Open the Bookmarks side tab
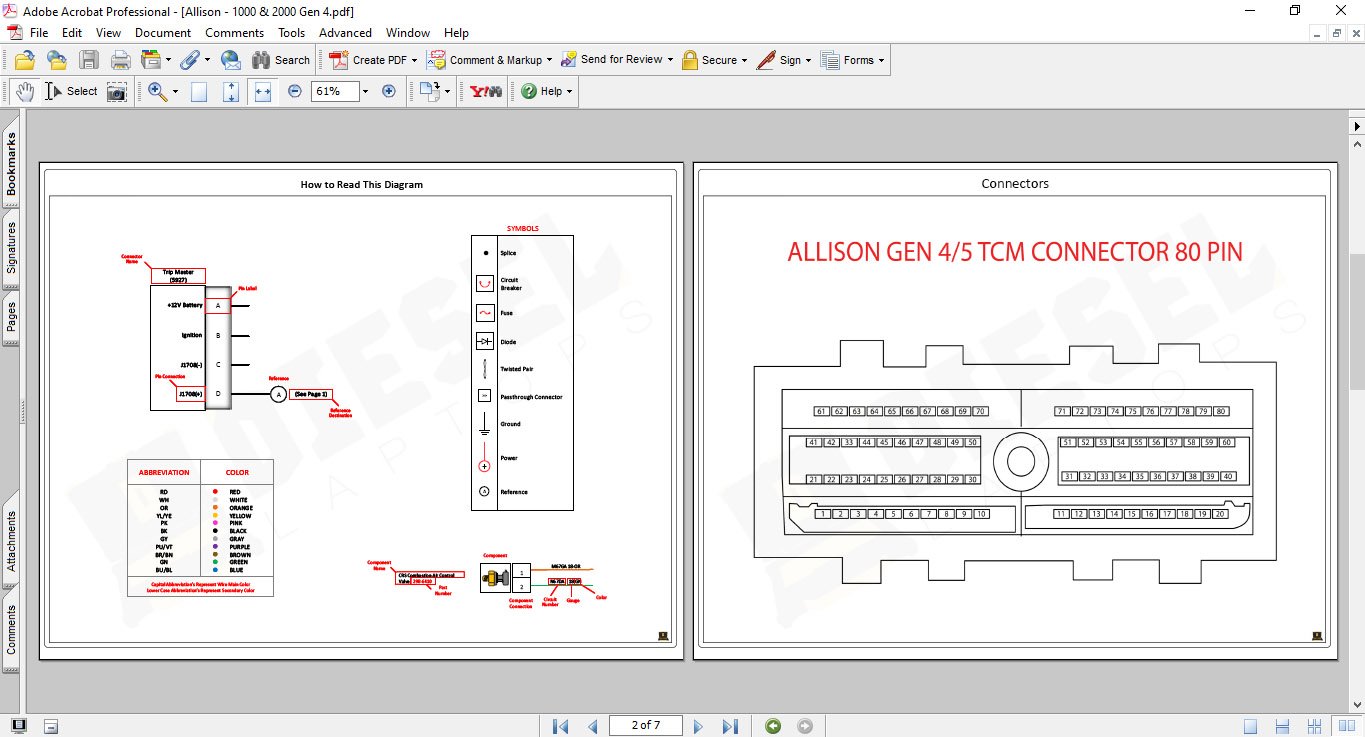The height and width of the screenshot is (737, 1365). coord(11,164)
